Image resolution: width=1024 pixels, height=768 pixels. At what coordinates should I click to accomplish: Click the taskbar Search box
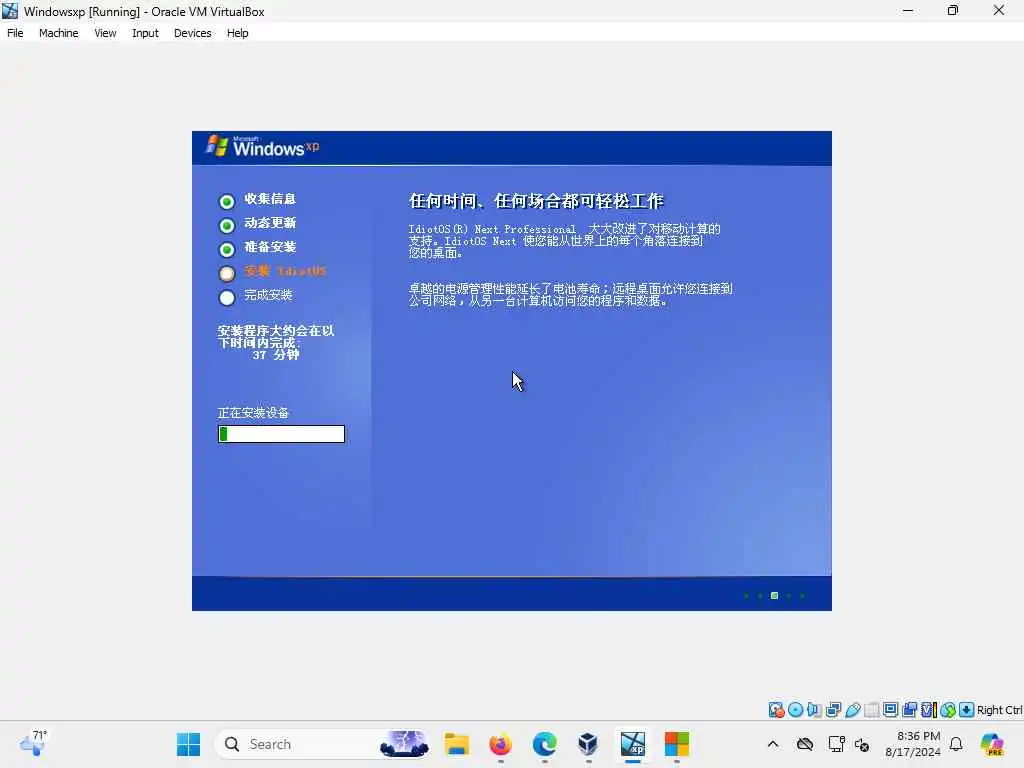pos(323,744)
